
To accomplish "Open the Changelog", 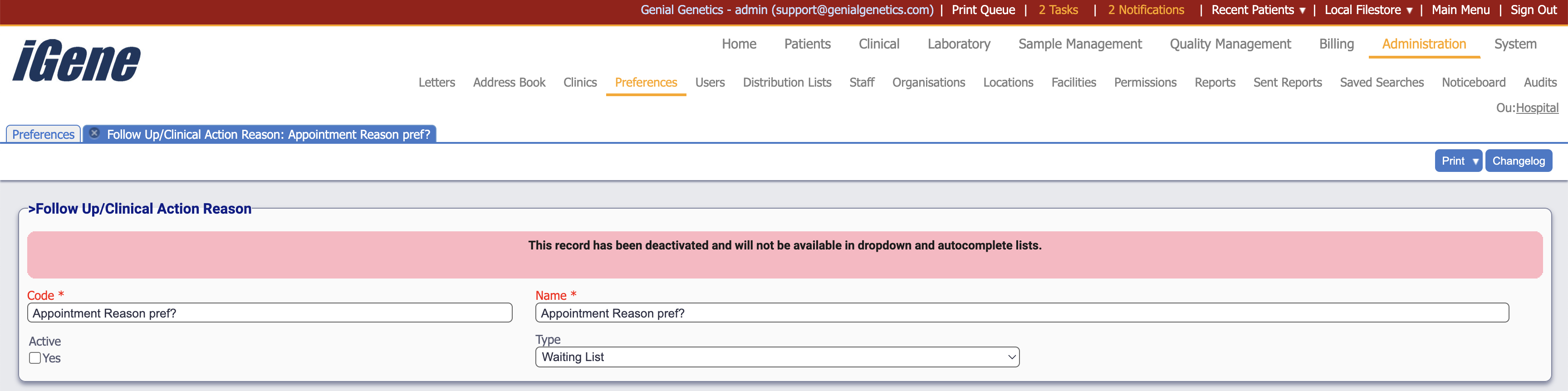I will pos(1518,161).
